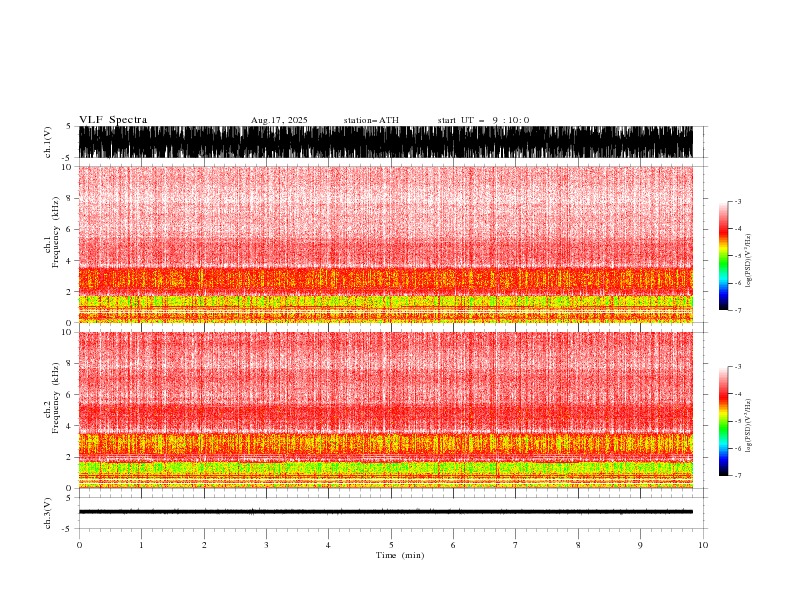Click the ch.1 voltage waveform panel
Viewport: 792px width, 612px height.
pos(386,142)
